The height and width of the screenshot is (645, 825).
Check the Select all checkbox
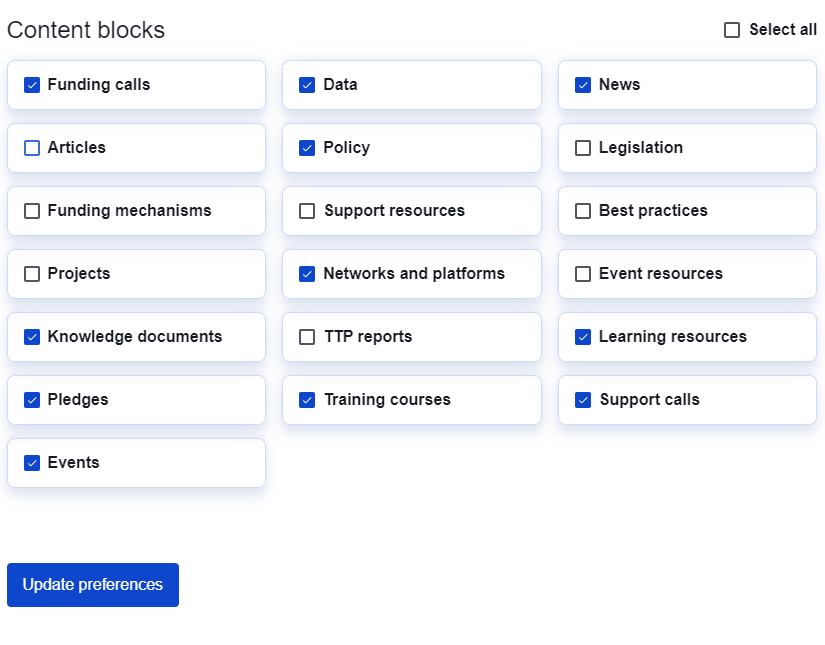[x=732, y=30]
